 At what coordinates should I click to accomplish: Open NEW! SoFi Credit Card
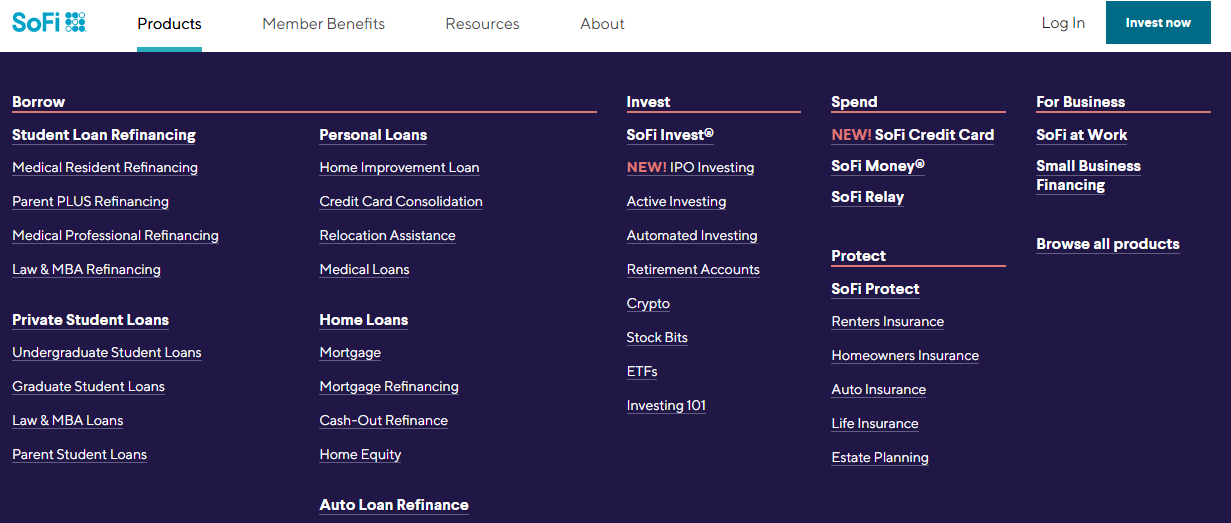[x=912, y=135]
